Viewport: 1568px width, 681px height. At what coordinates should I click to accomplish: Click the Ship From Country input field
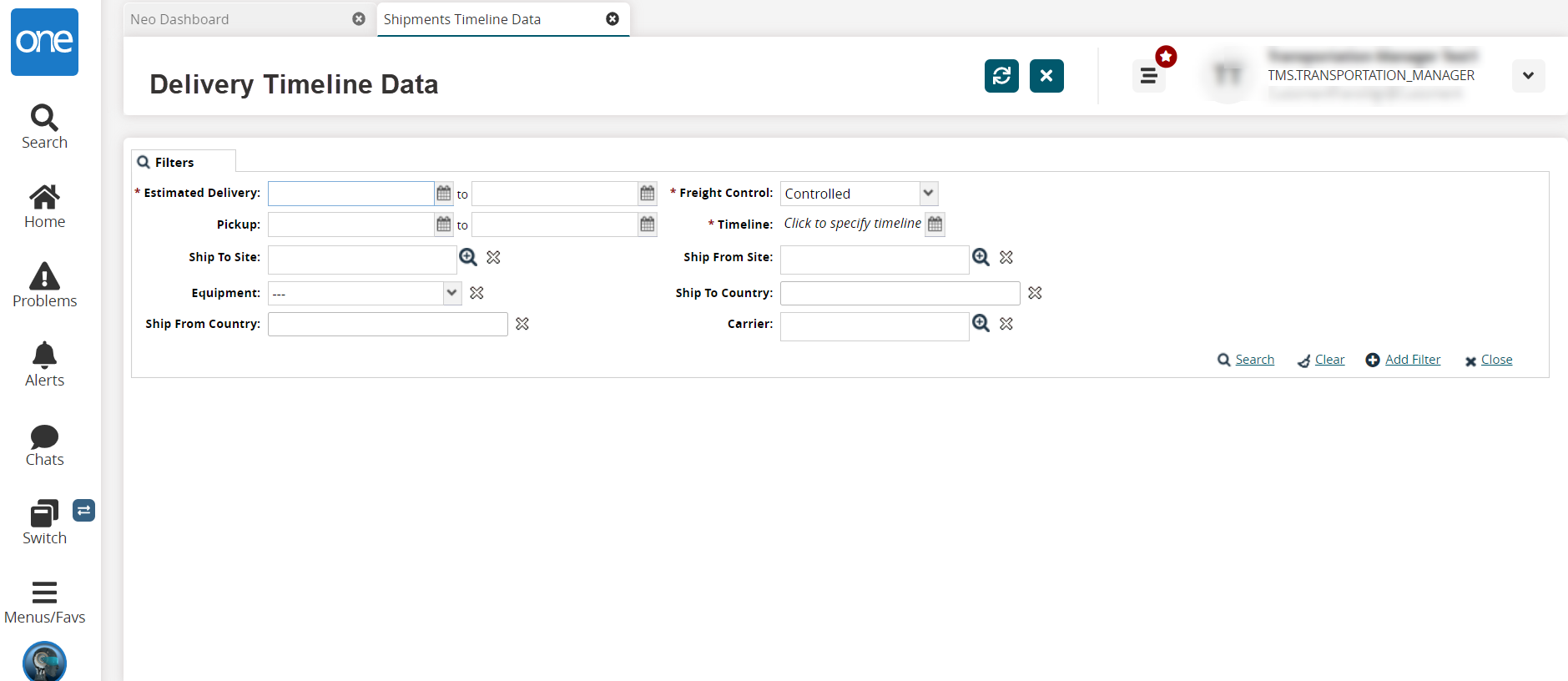point(387,324)
